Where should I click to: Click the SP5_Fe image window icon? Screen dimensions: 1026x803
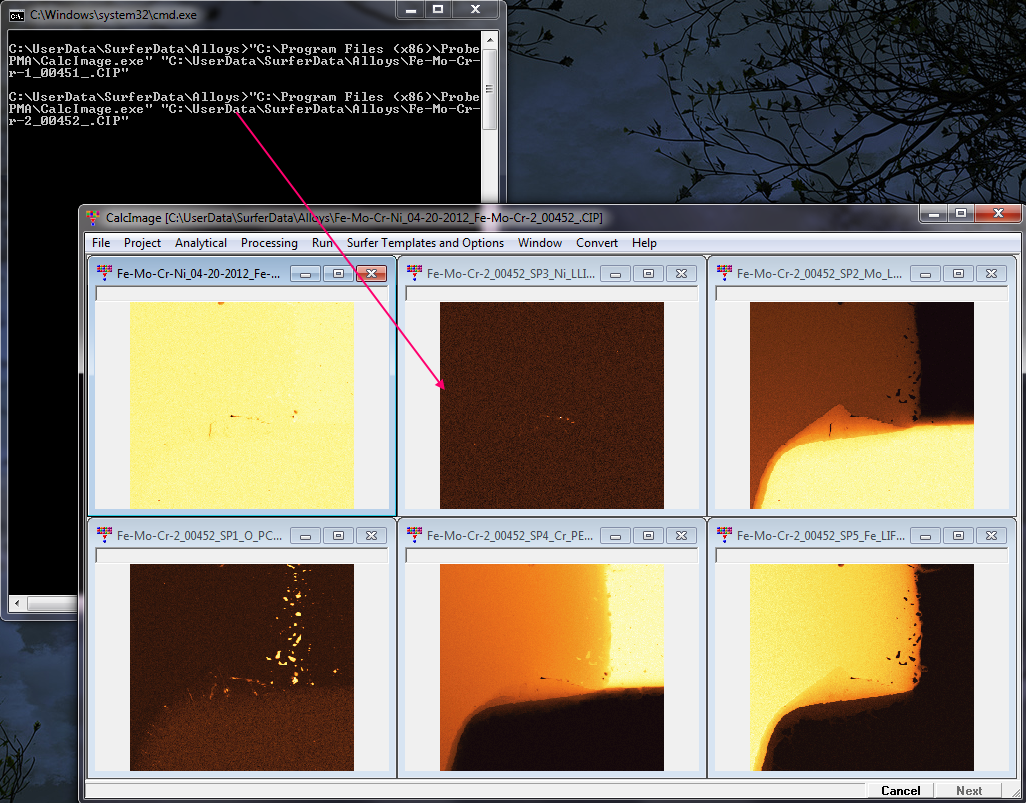[724, 535]
